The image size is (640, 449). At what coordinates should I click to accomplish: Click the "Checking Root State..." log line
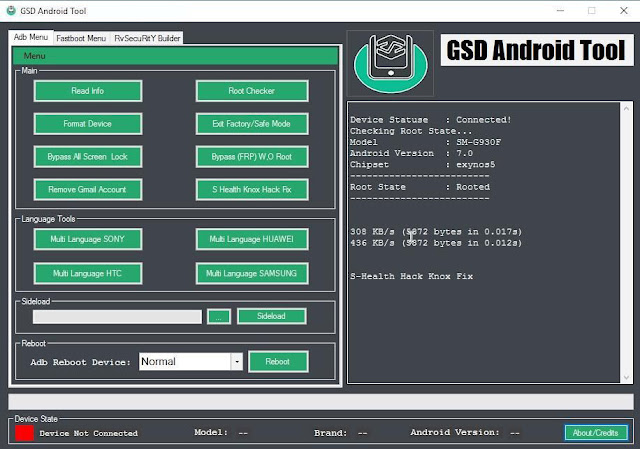[x=411, y=131]
